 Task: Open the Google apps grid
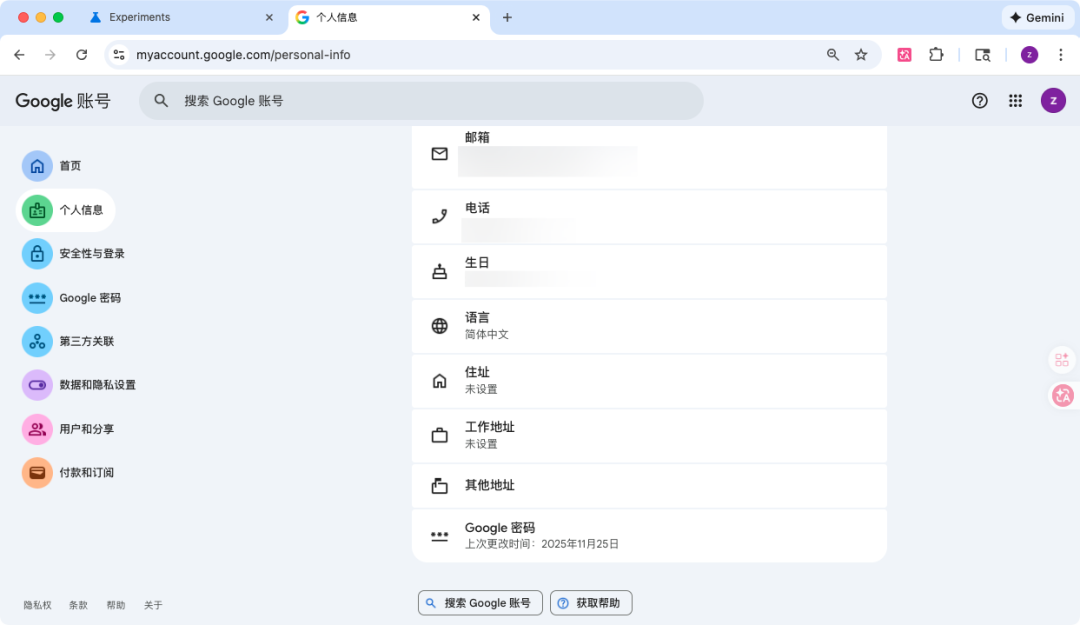pos(1015,101)
